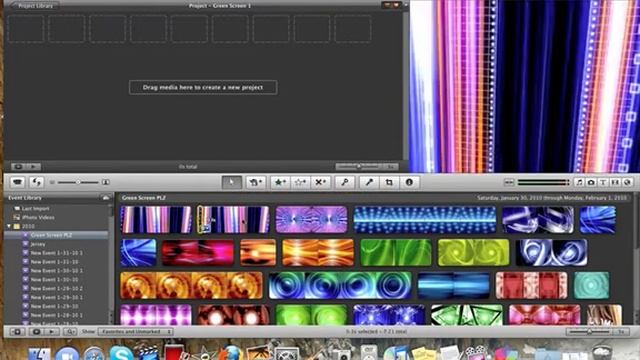Viewport: 640px width, 360px height.
Task: Toggle audio skimming button near volume meter
Action: pyautogui.click(x=509, y=182)
